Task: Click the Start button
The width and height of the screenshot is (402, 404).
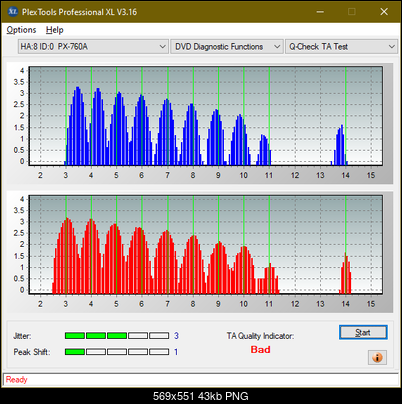Action: (363, 332)
